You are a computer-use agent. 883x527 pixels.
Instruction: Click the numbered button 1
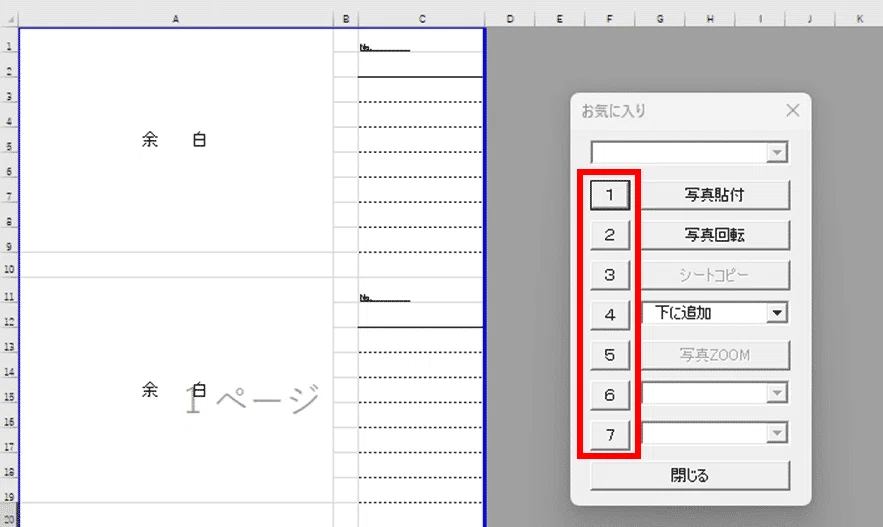pos(610,195)
